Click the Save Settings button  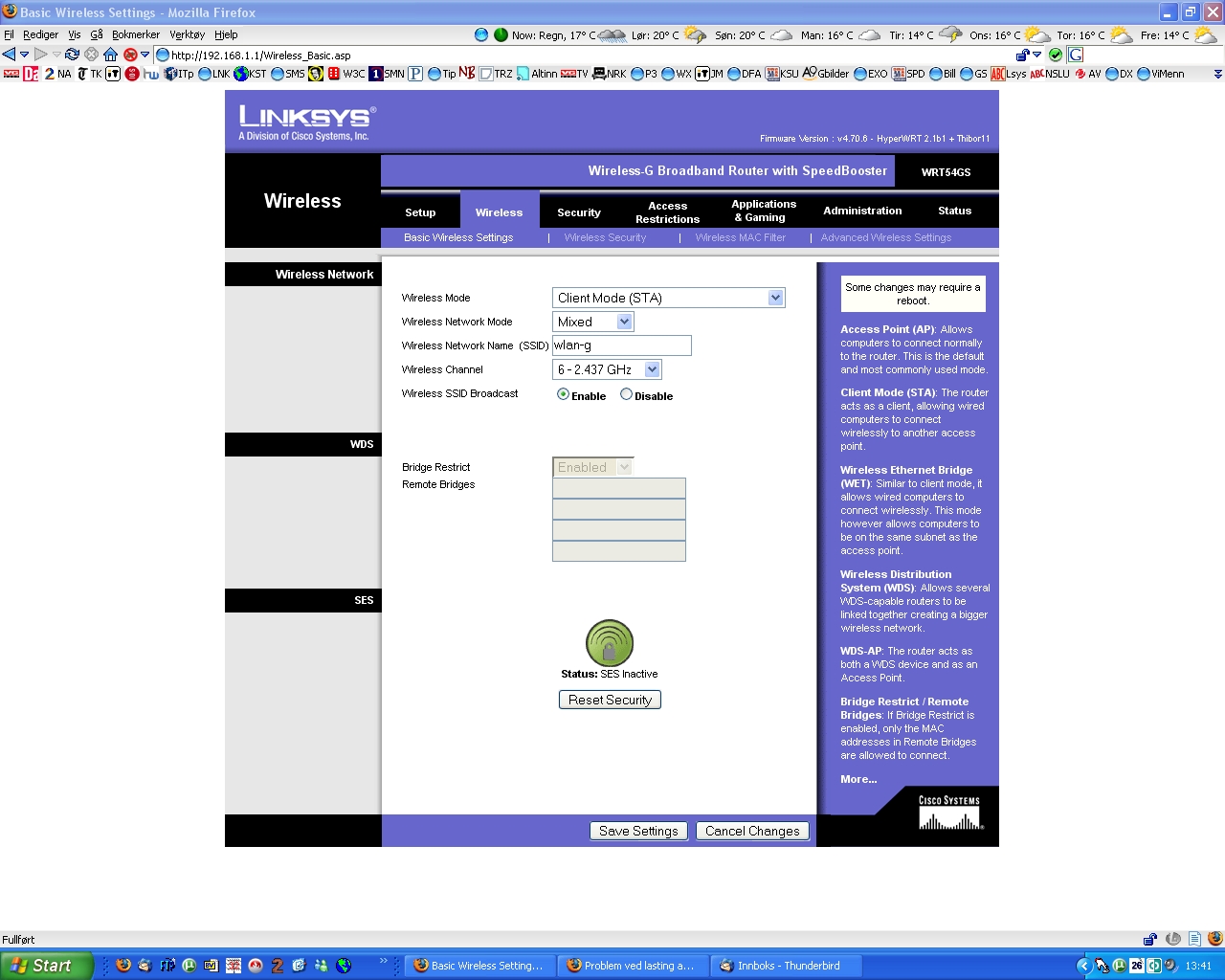tap(638, 831)
